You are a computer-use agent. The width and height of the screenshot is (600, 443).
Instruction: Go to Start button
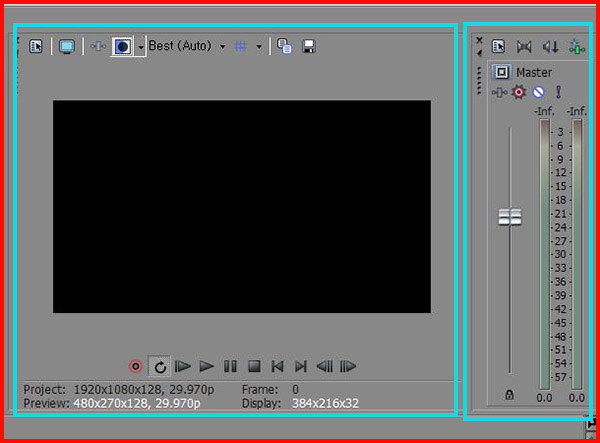coord(277,366)
